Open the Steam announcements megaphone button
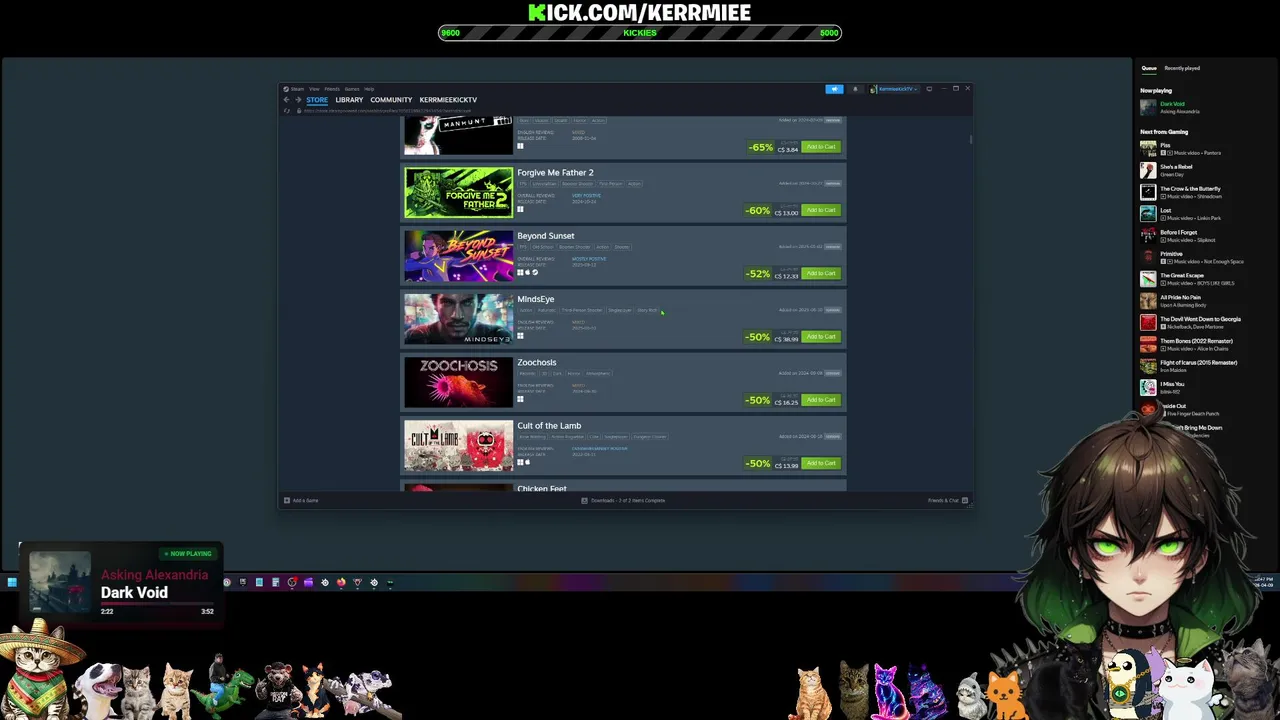Image resolution: width=1280 pixels, height=720 pixels. (x=834, y=89)
